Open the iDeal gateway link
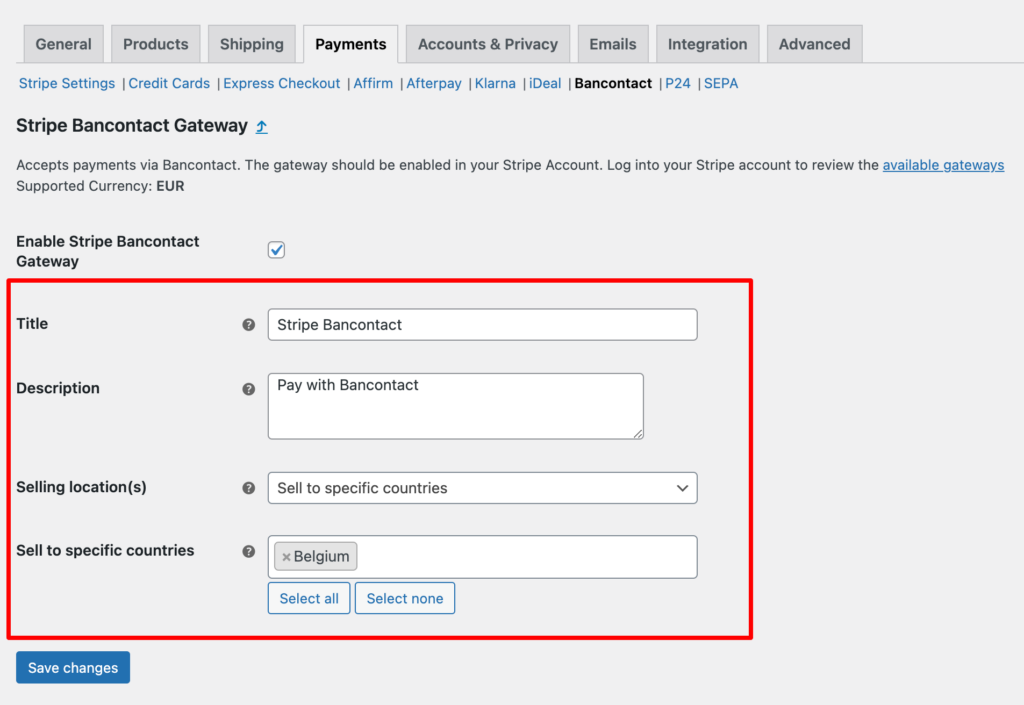 coord(545,84)
